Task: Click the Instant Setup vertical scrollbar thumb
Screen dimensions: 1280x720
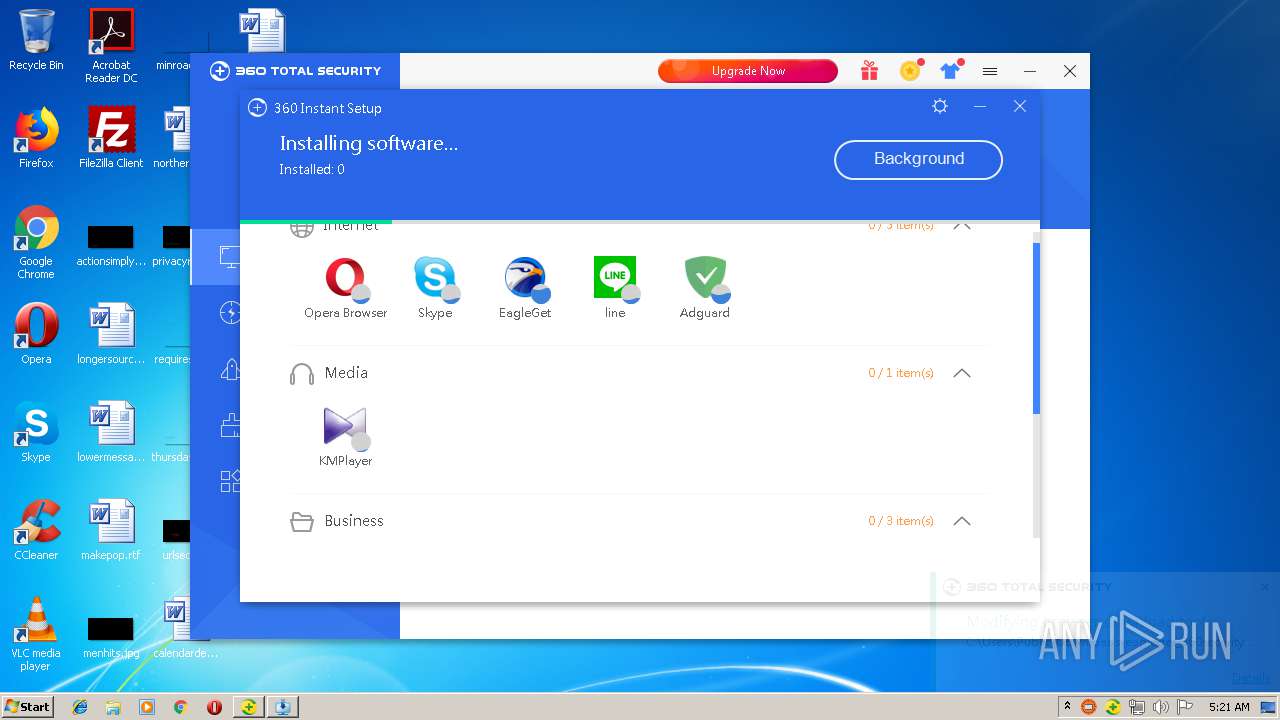Action: coord(1036,328)
